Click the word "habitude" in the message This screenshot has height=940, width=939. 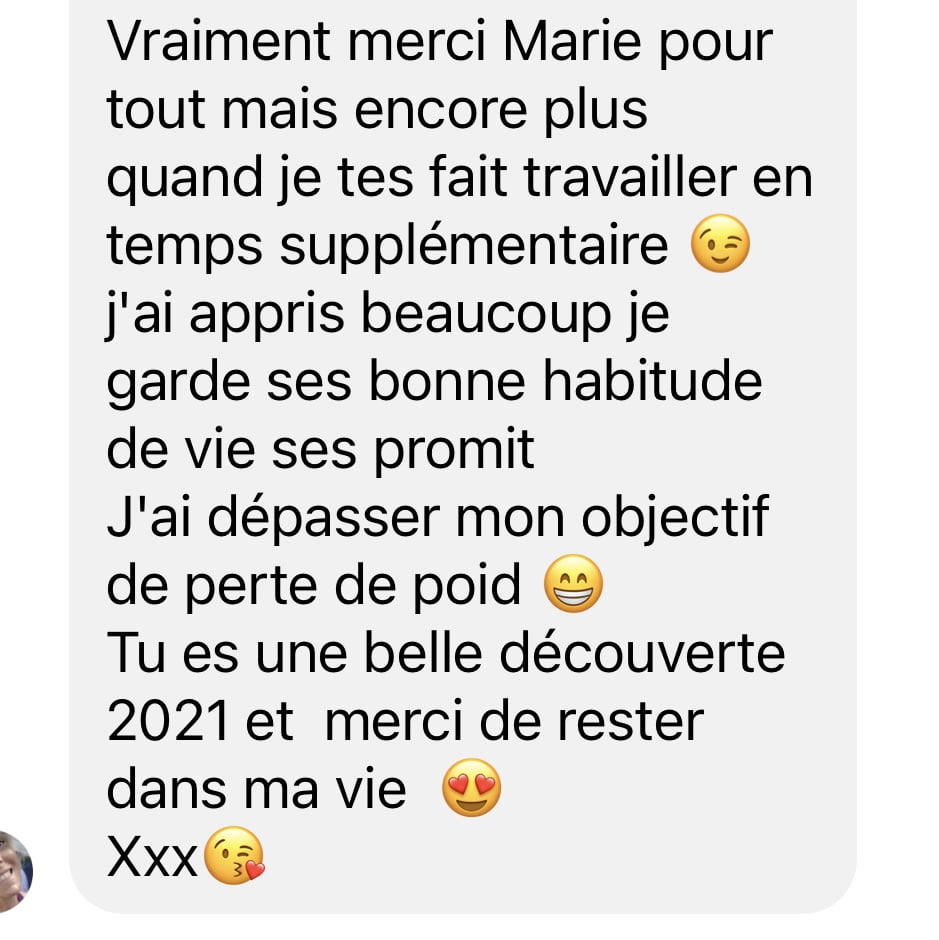653,382
